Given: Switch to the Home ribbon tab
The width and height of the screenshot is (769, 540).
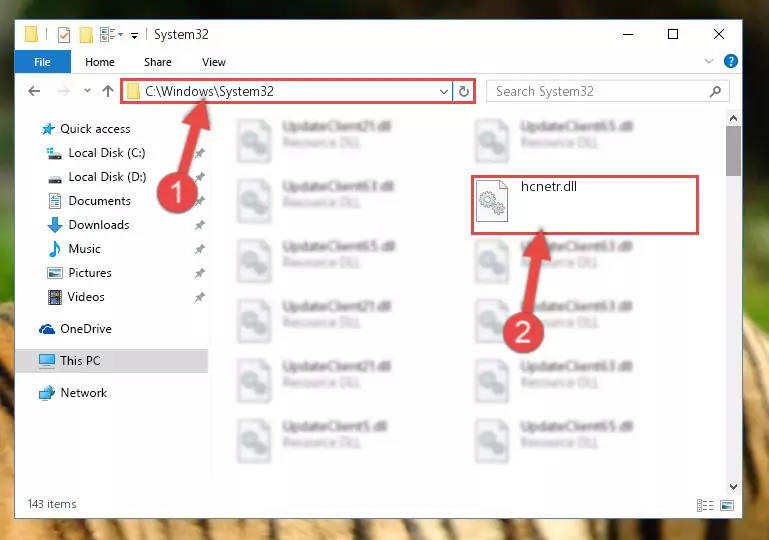Looking at the screenshot, I should (x=100, y=62).
